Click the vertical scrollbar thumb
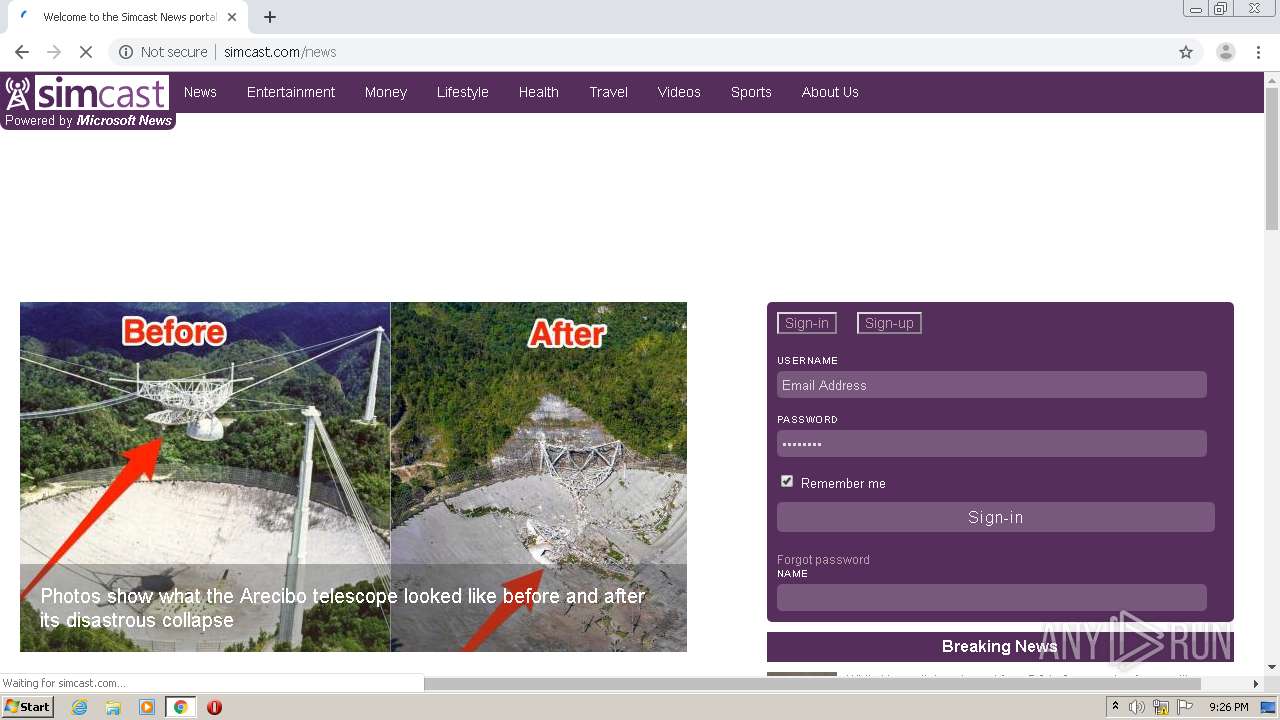Viewport: 1280px width, 720px height. (1272, 158)
